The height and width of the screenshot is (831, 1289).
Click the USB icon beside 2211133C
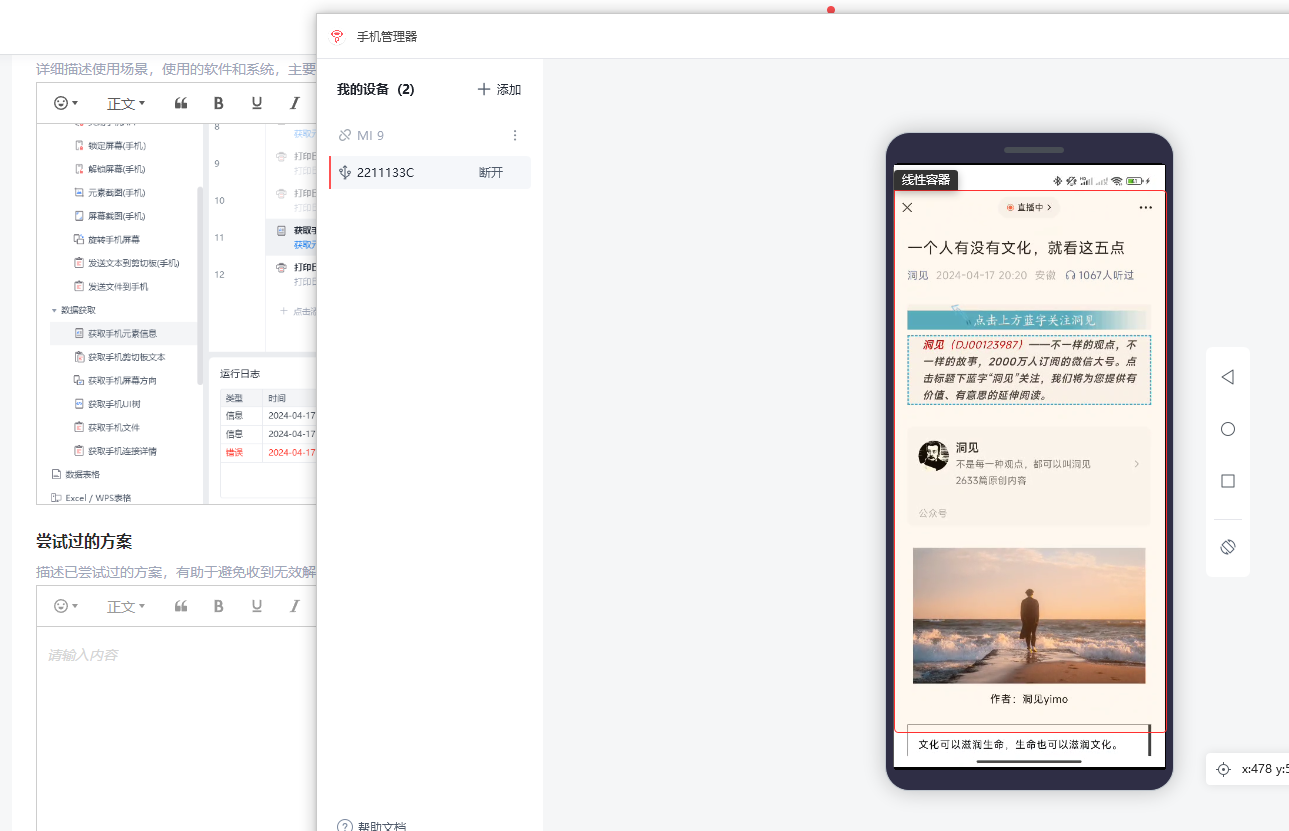tap(345, 173)
